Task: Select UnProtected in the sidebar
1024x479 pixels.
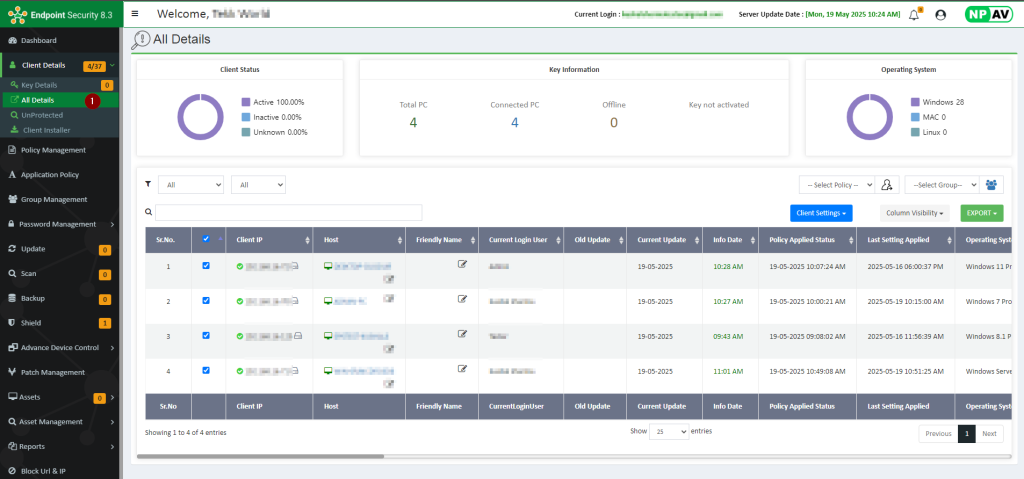Action: coord(41,115)
